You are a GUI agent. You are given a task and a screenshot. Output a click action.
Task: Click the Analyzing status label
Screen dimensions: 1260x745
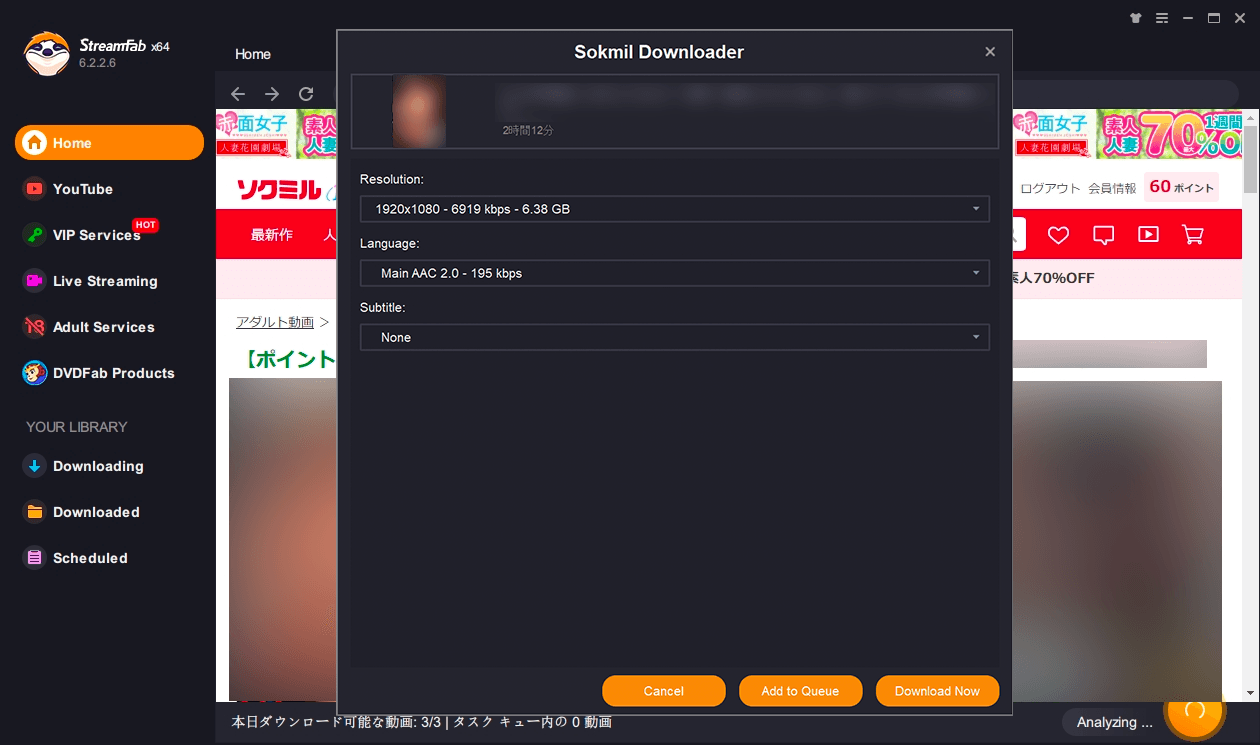click(1114, 722)
